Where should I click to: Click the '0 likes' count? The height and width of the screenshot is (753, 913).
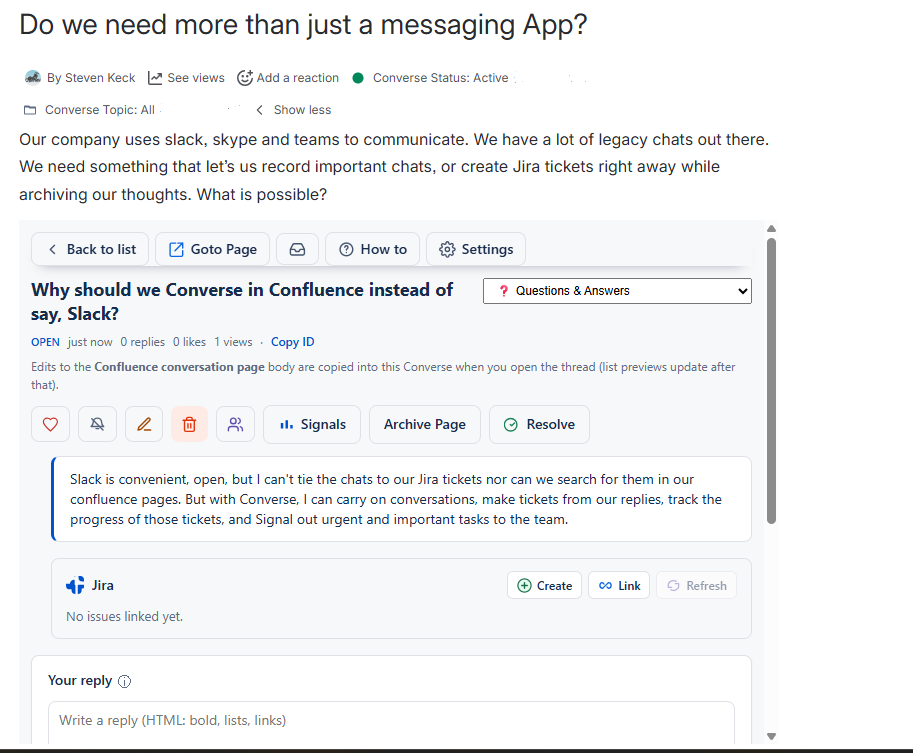(x=189, y=342)
